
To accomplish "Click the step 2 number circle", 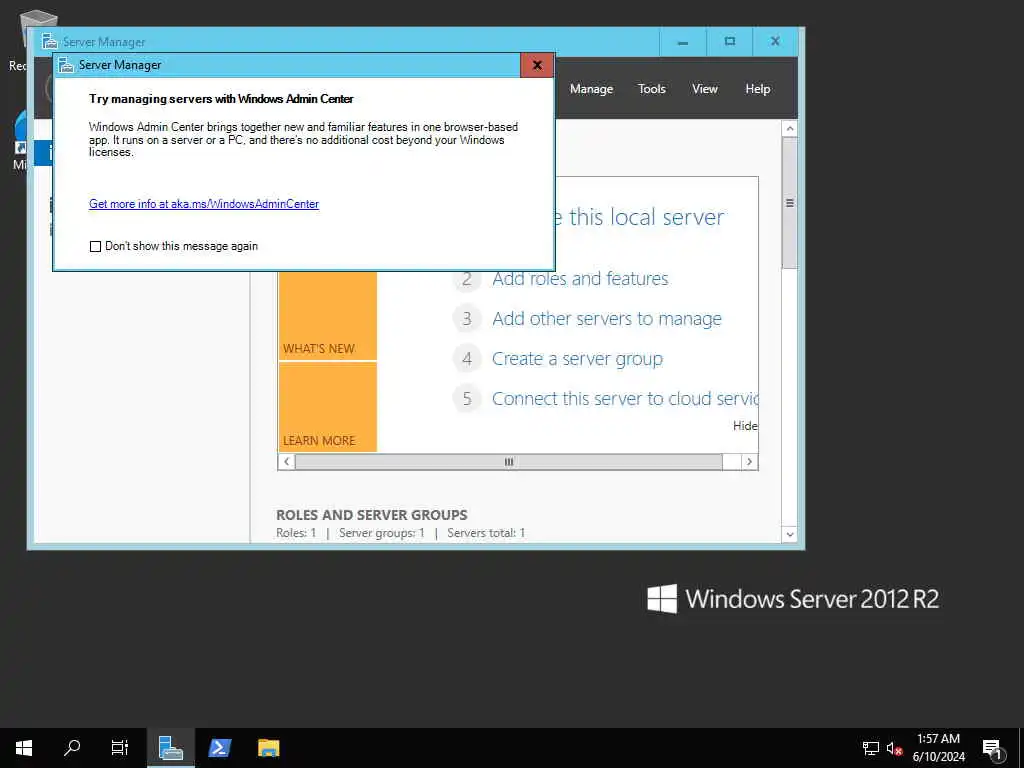I will coord(467,279).
